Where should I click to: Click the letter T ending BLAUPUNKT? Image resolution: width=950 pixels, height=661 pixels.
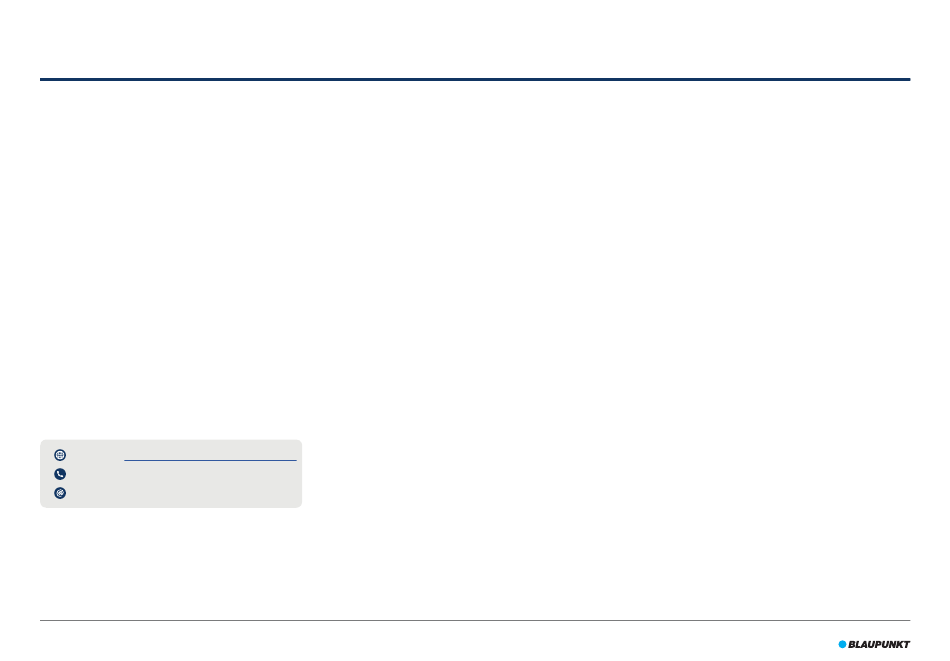[x=906, y=645]
